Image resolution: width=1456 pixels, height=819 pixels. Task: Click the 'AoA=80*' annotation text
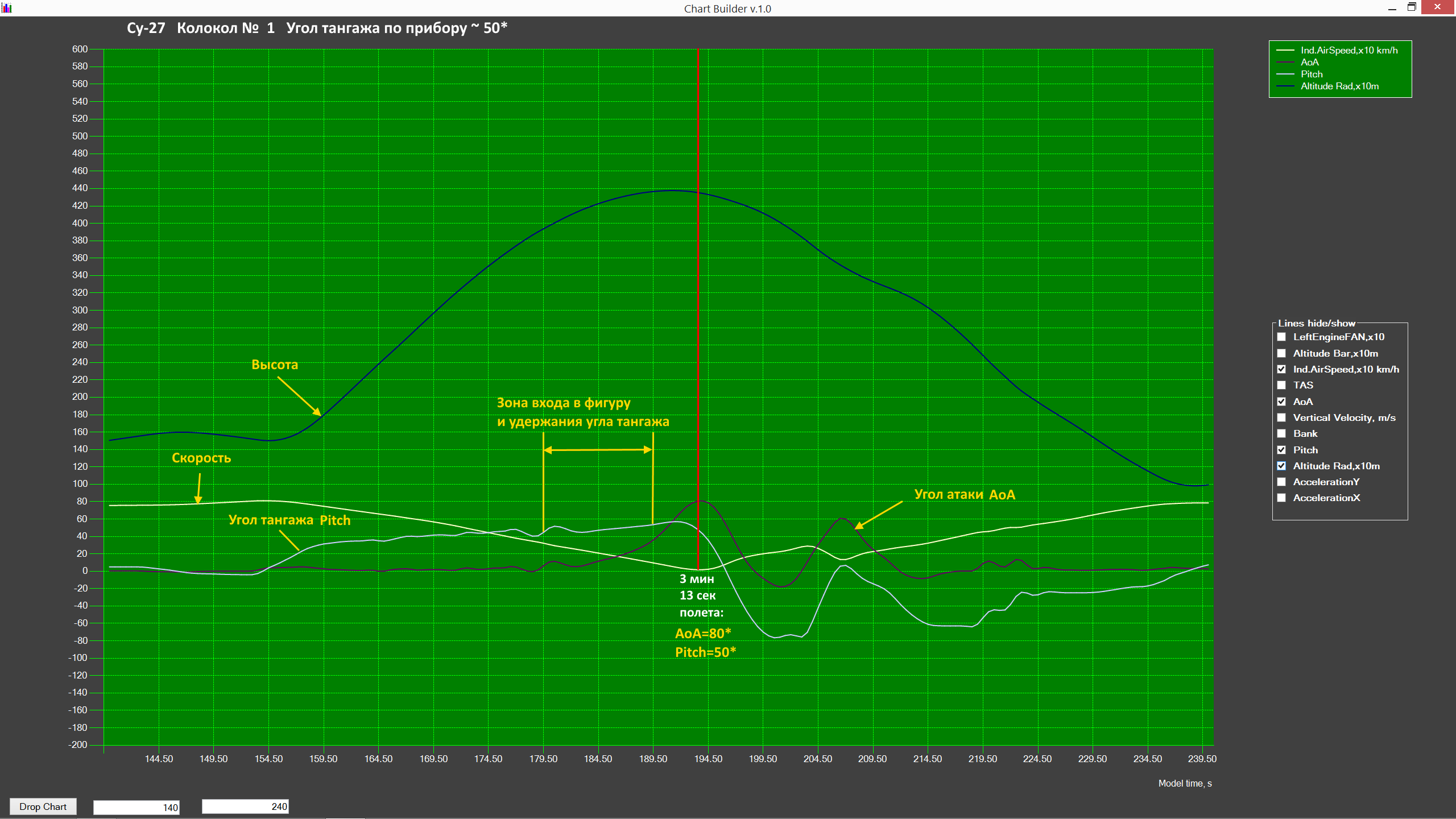[703, 633]
